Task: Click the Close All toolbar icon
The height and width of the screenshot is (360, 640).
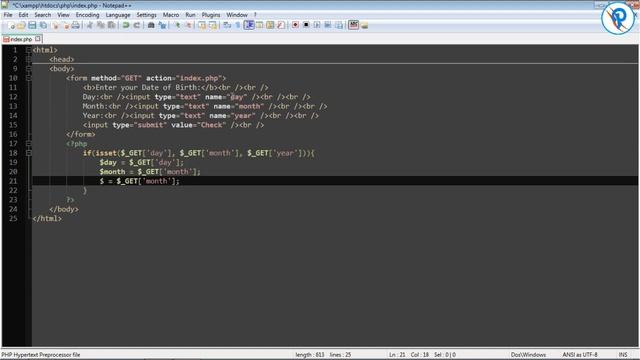Action: pos(65,25)
